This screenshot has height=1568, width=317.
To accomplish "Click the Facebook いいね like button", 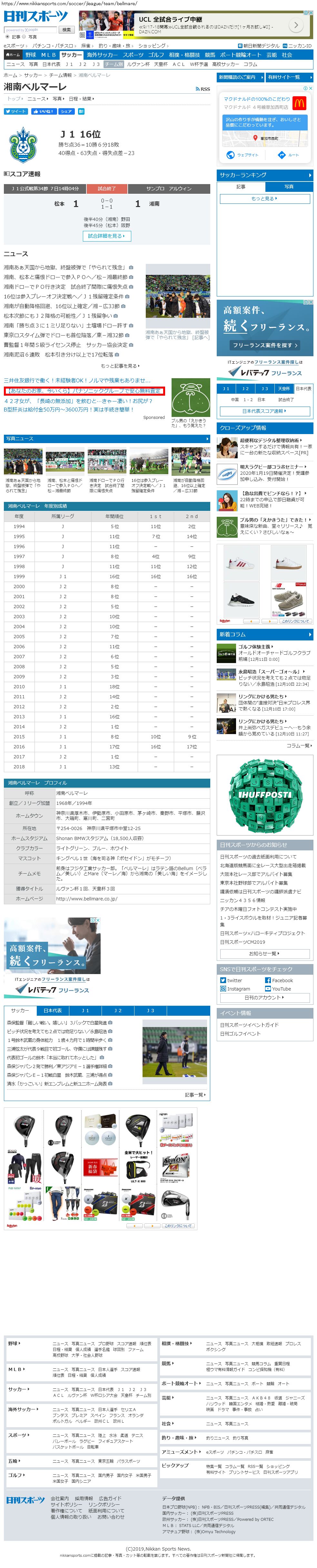I will point(43,111).
